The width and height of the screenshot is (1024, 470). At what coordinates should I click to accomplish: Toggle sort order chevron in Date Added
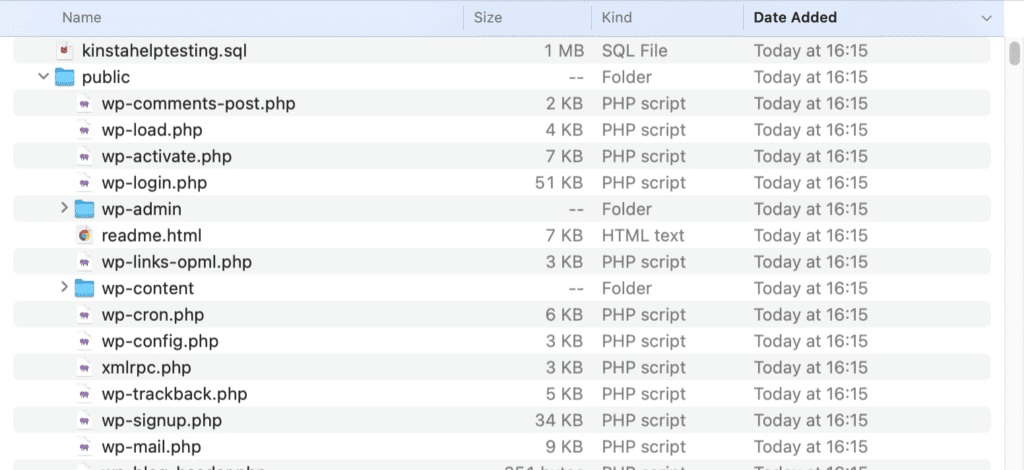[986, 18]
